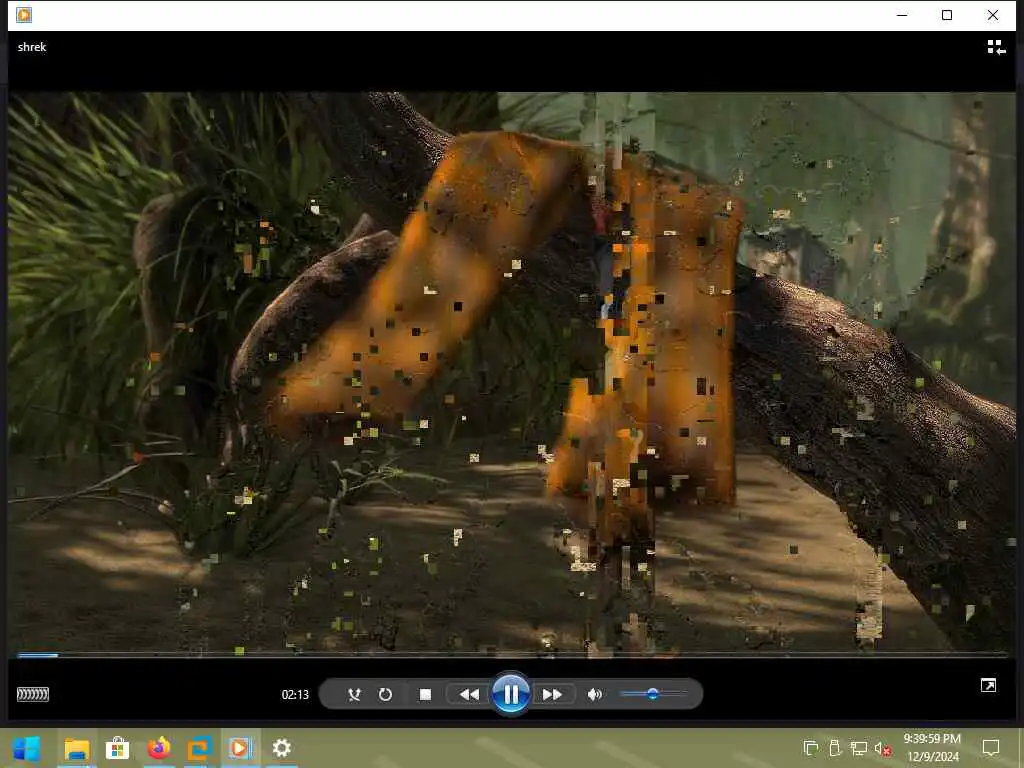This screenshot has width=1024, height=768.
Task: Launch Firefox from taskbar
Action: [159, 748]
